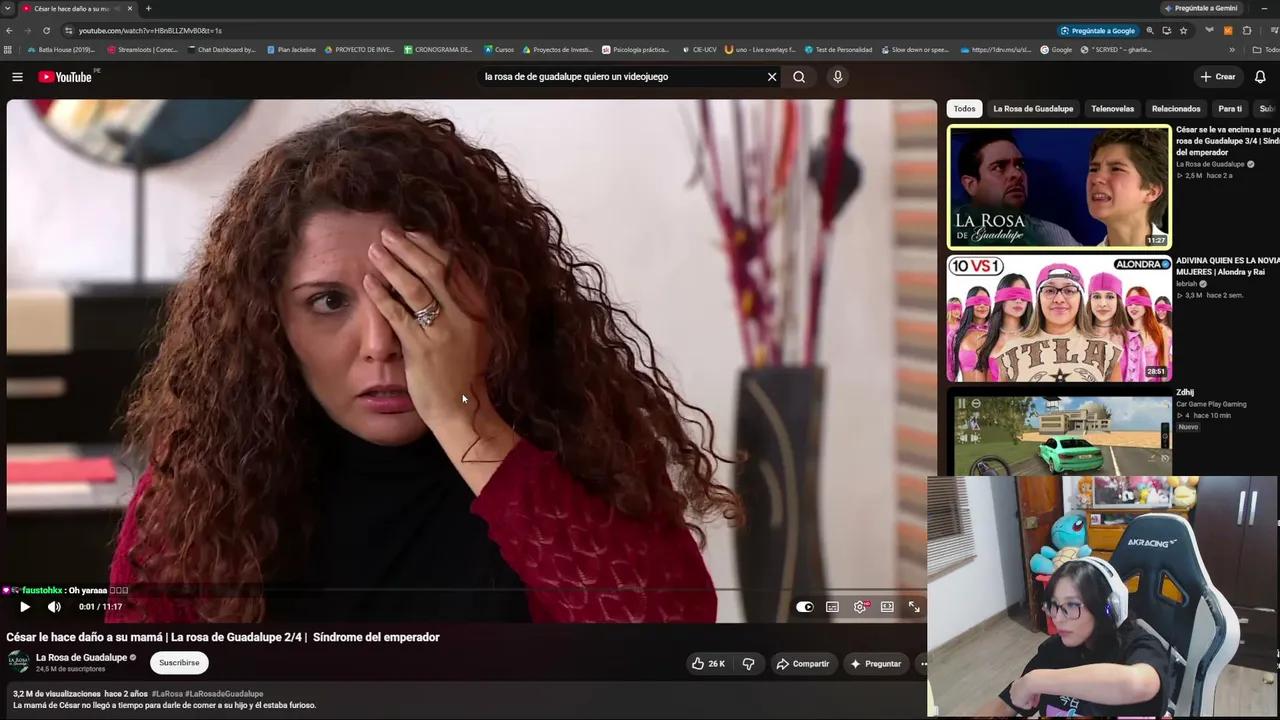Open the Crear upload menu
Screen dimensions: 1280x720
pyautogui.click(x=1218, y=77)
